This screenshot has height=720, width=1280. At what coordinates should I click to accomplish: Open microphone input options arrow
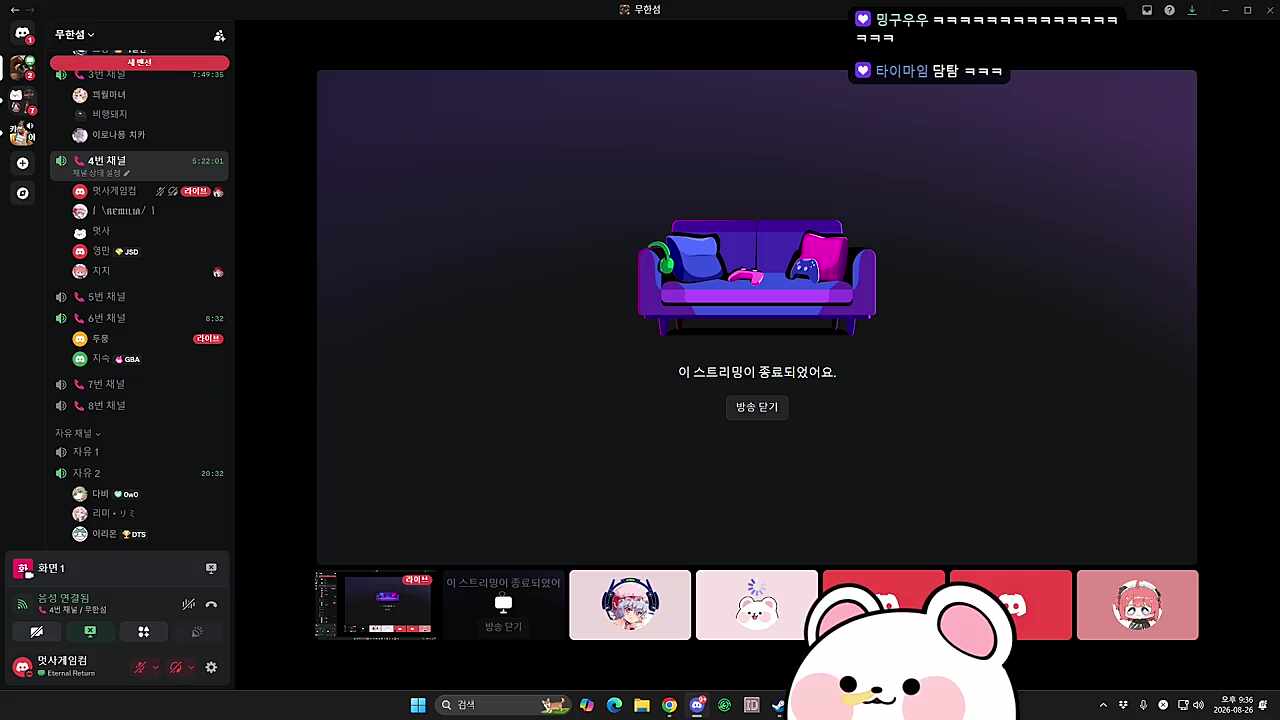(x=155, y=667)
